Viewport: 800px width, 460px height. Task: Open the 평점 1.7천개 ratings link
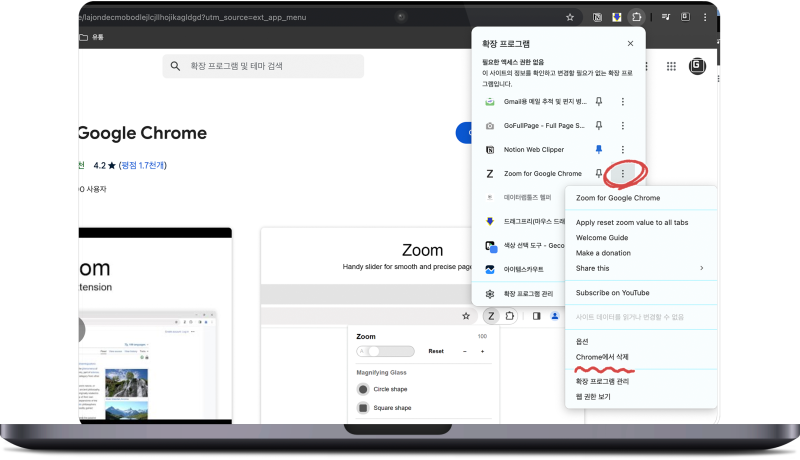coord(142,165)
